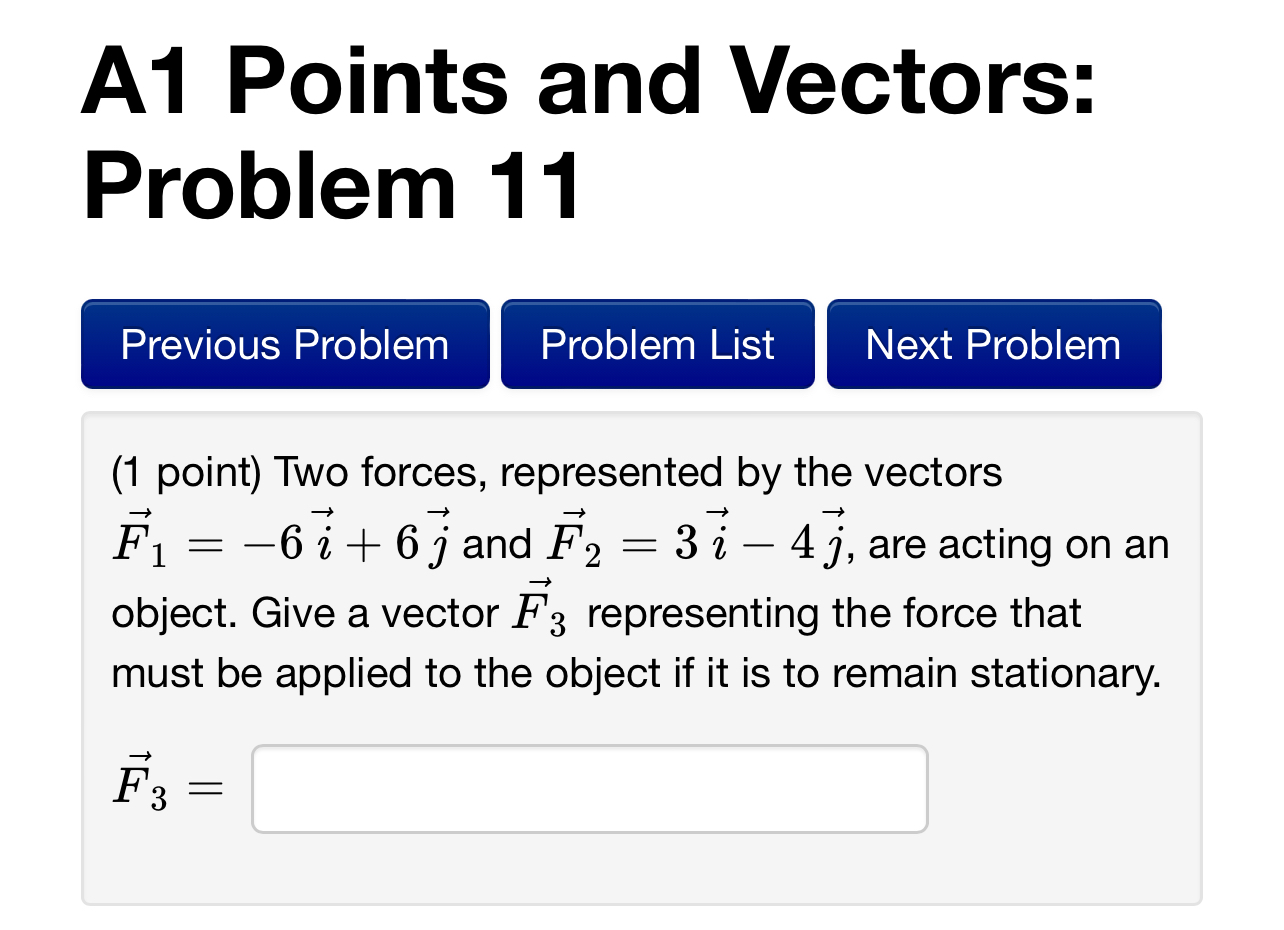Open the Problem List
The width and height of the screenshot is (1284, 930).
[x=658, y=344]
